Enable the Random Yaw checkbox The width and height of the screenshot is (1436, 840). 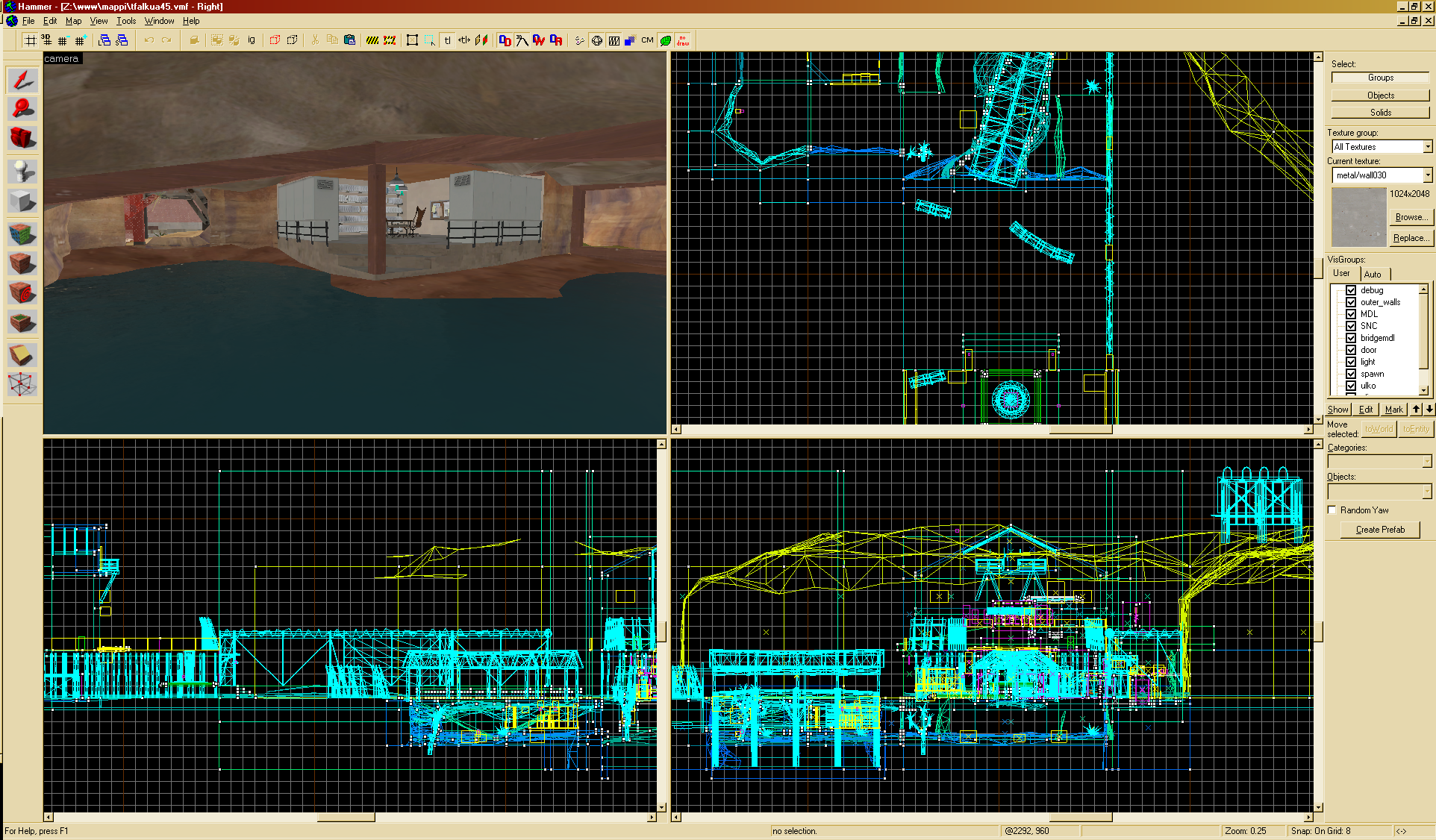point(1332,510)
